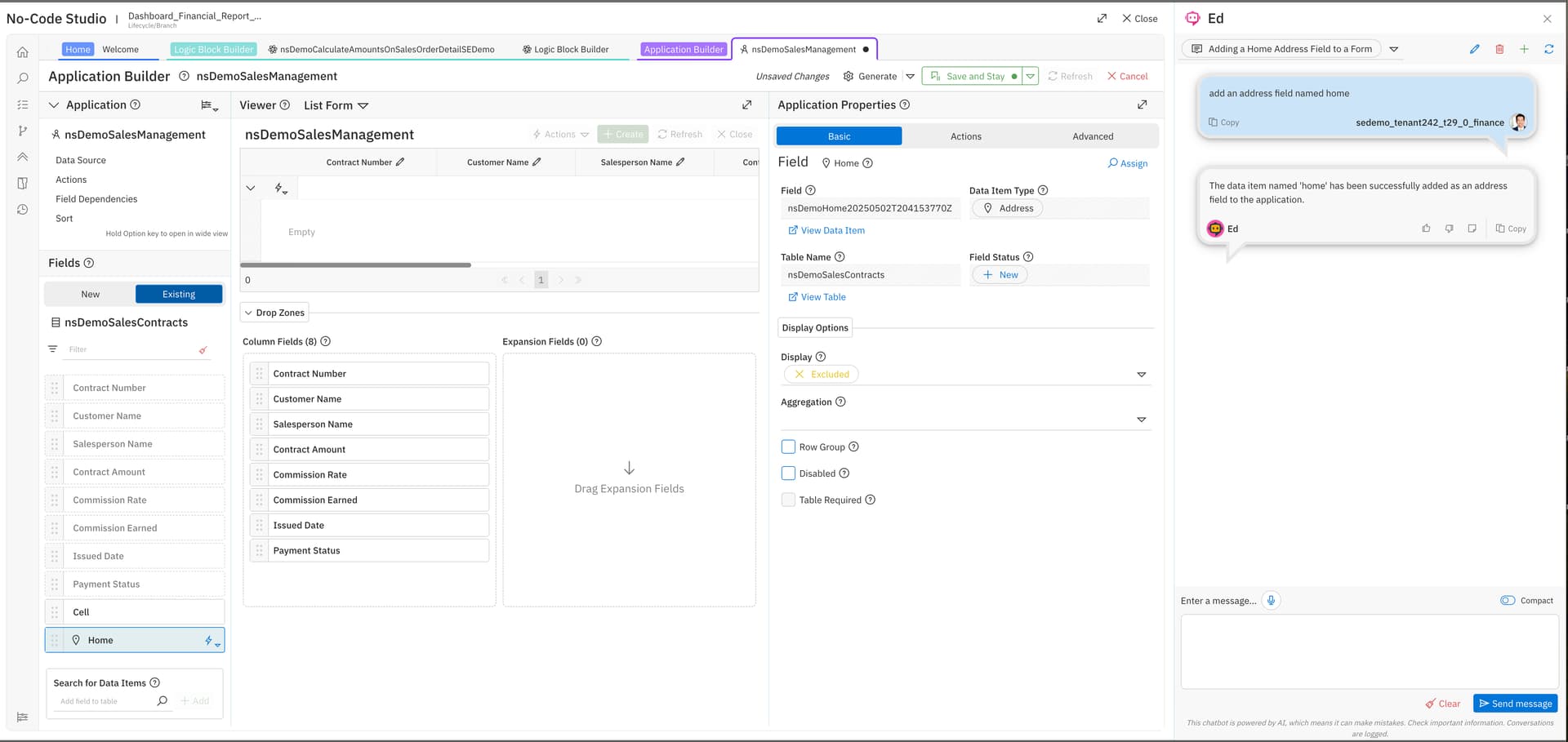
Task: Click the edit pencil icon in Ed panel
Action: (x=1474, y=49)
